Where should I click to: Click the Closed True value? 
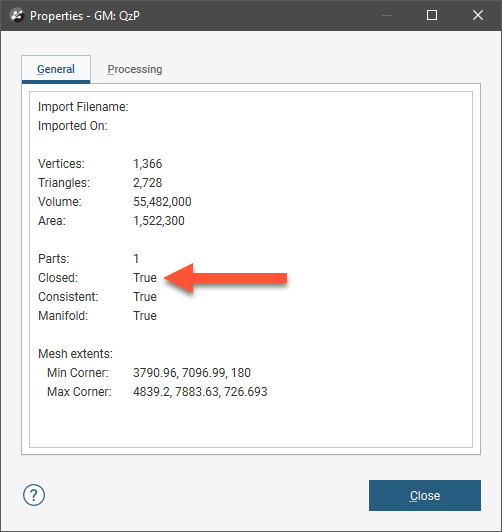click(x=145, y=278)
